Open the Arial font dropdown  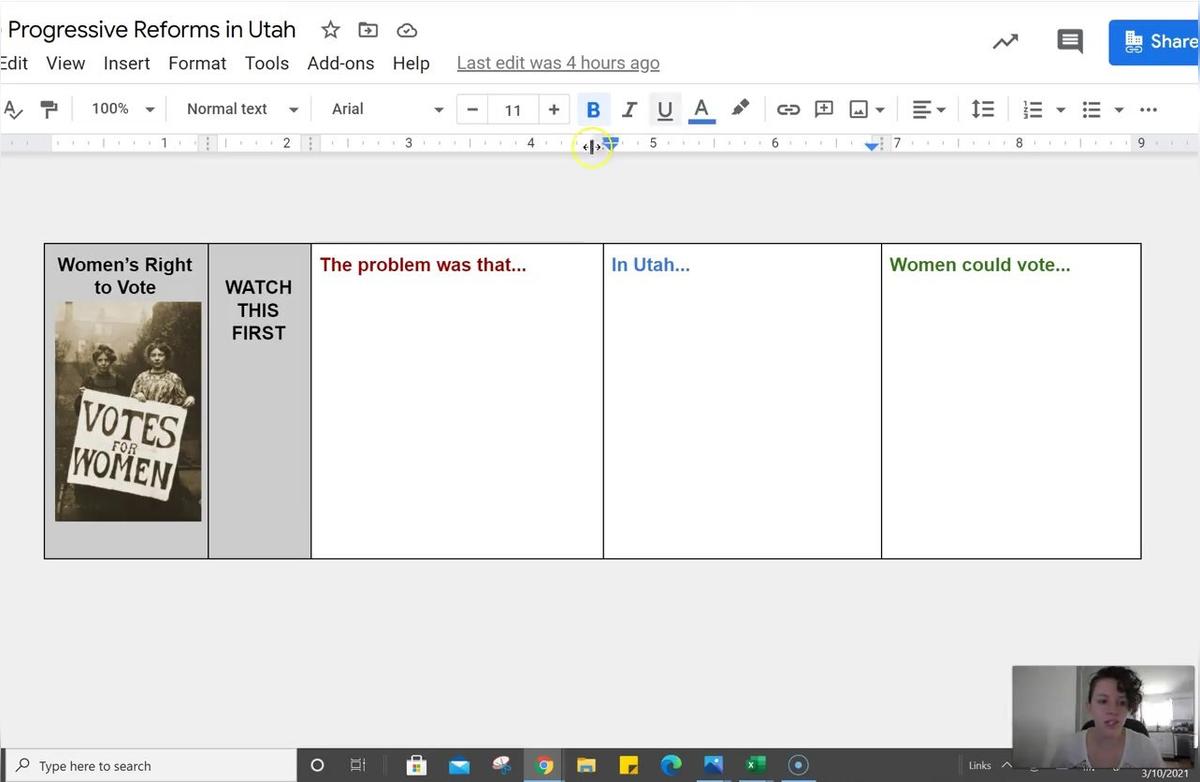point(387,109)
